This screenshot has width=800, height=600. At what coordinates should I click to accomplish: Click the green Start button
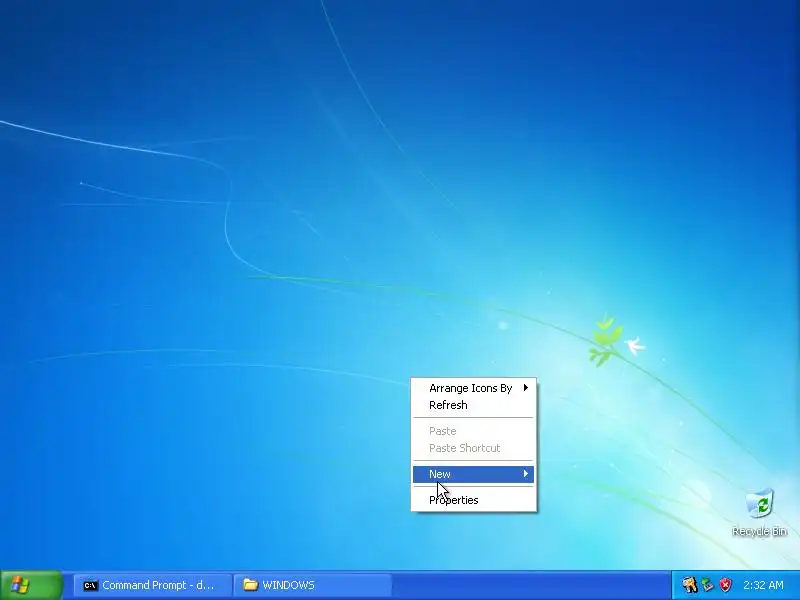(x=32, y=585)
